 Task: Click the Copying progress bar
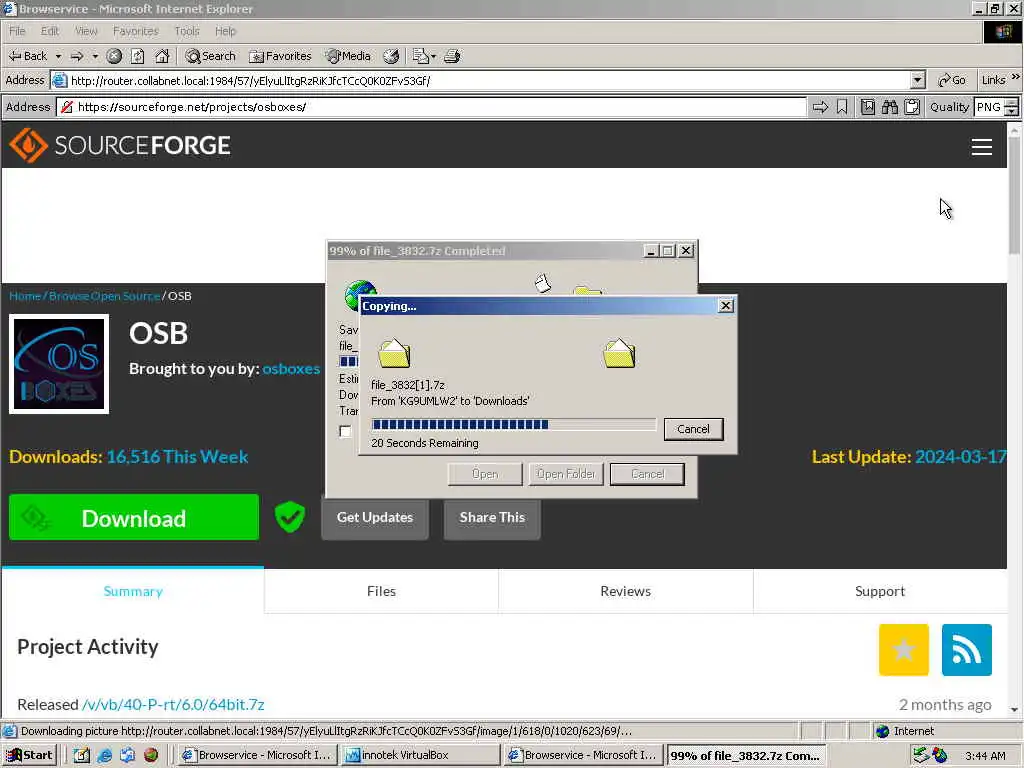(x=513, y=424)
